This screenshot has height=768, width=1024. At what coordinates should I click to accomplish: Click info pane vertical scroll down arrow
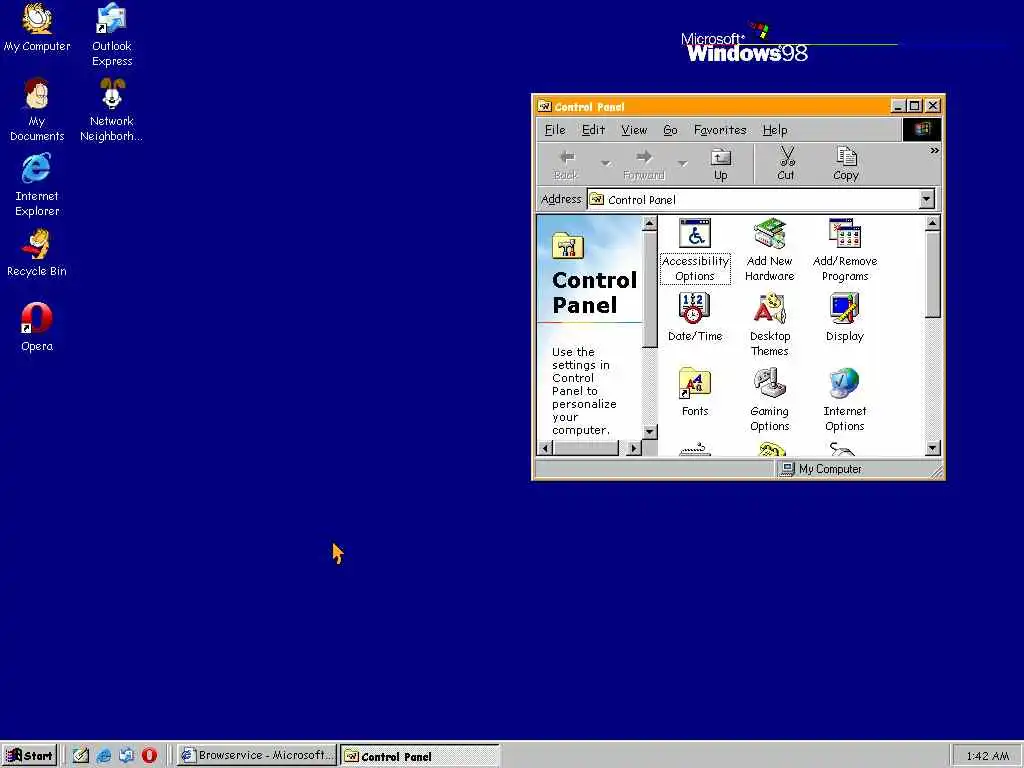[x=649, y=432]
